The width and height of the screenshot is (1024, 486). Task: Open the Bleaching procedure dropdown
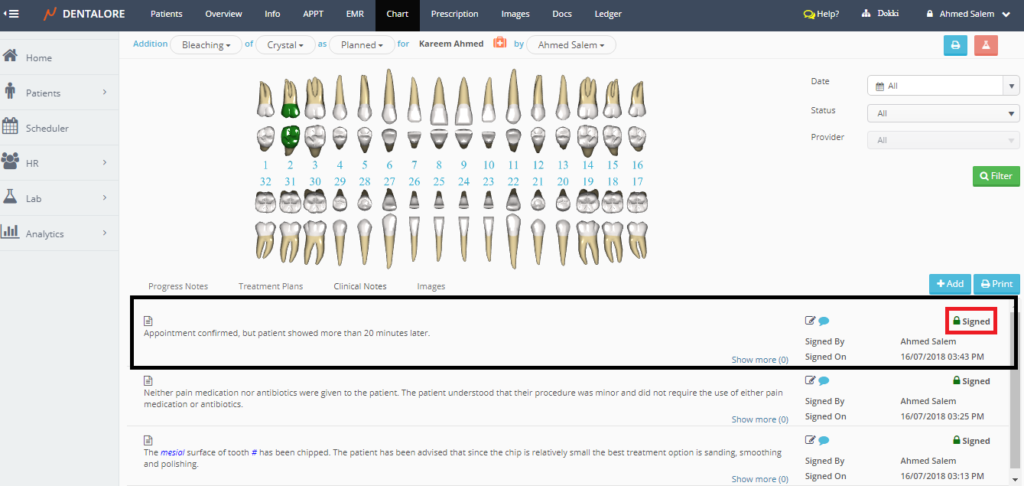(x=205, y=45)
